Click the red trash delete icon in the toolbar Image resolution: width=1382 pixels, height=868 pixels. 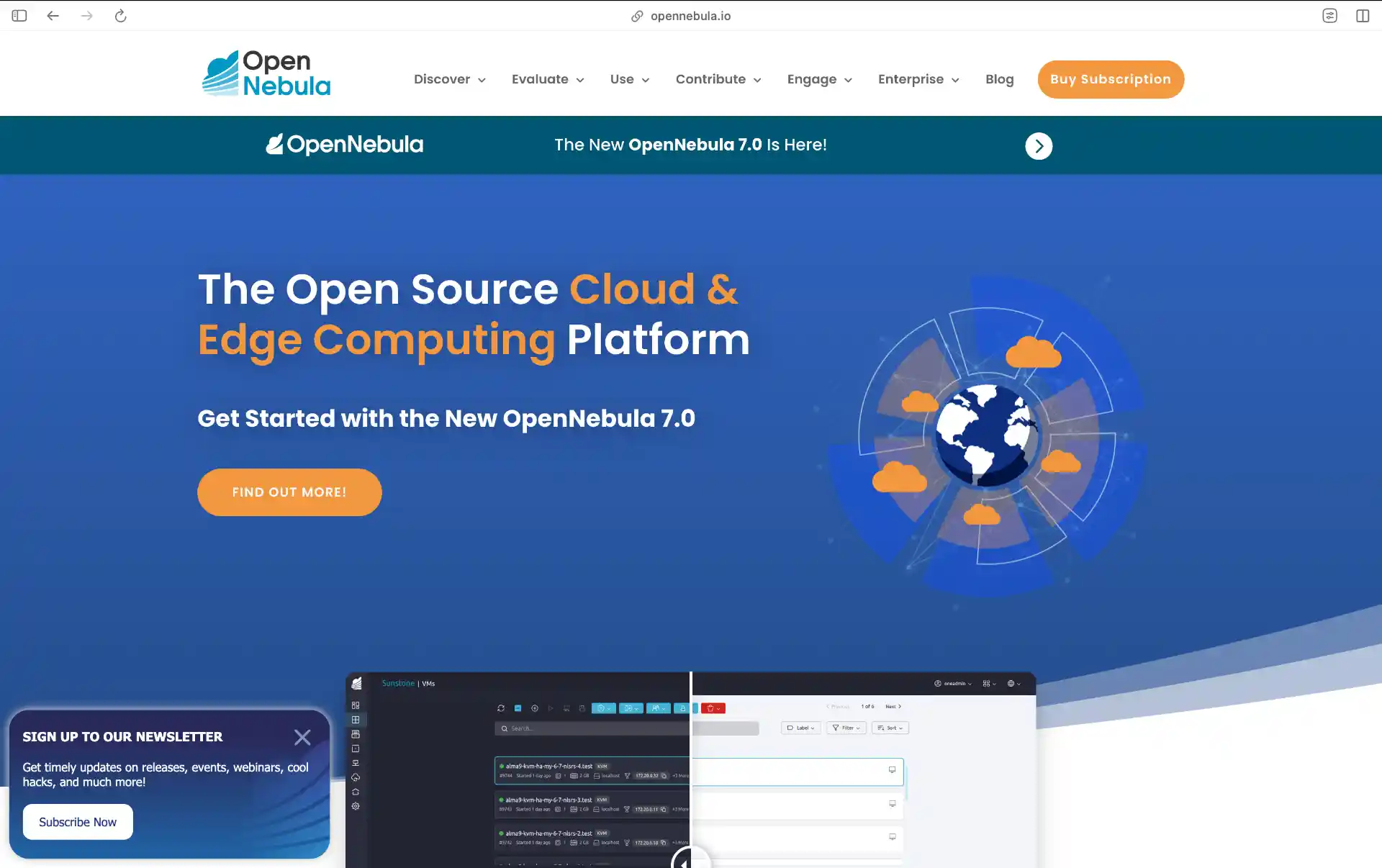click(711, 708)
